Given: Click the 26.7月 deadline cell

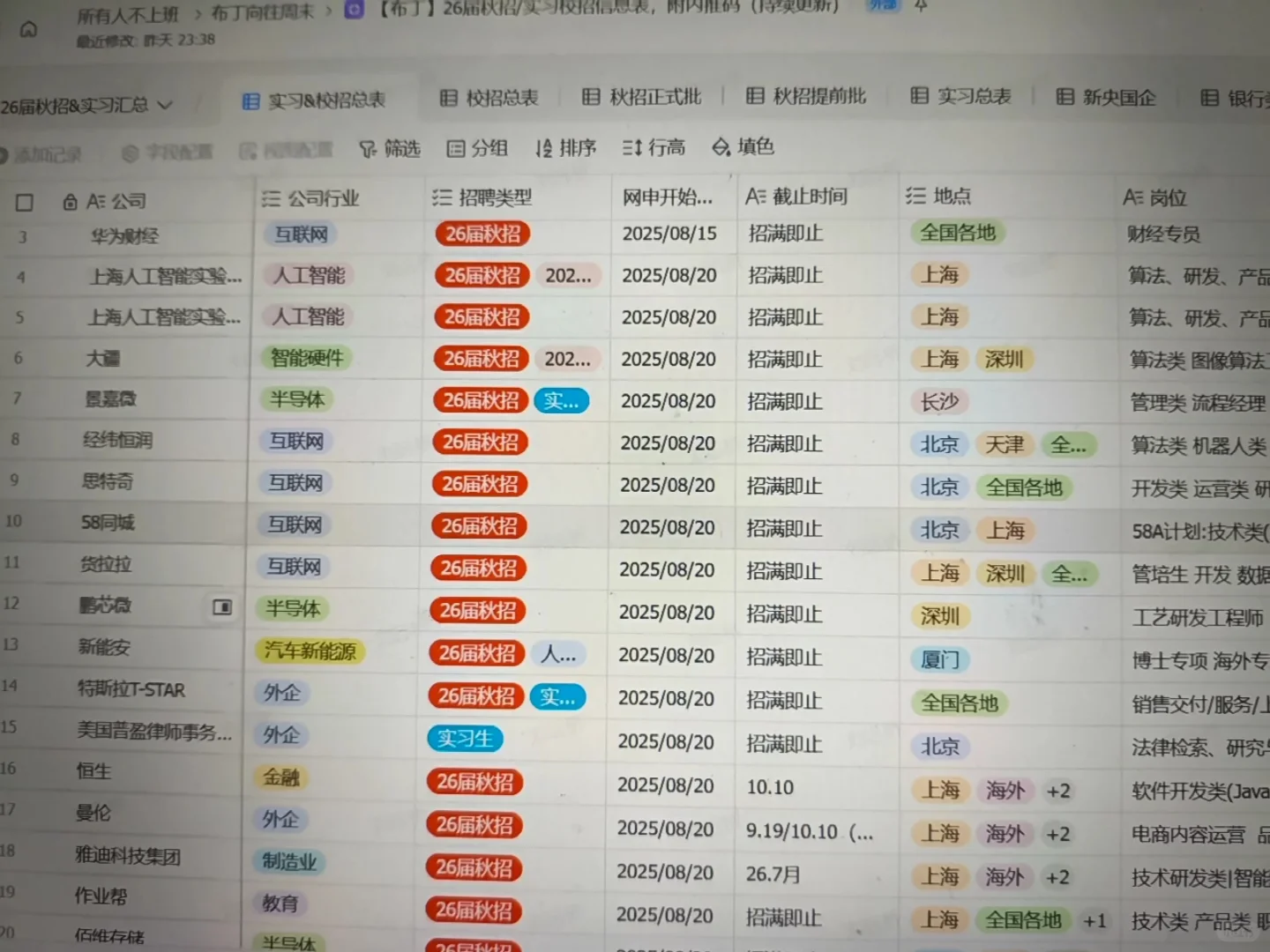Looking at the screenshot, I should (773, 874).
